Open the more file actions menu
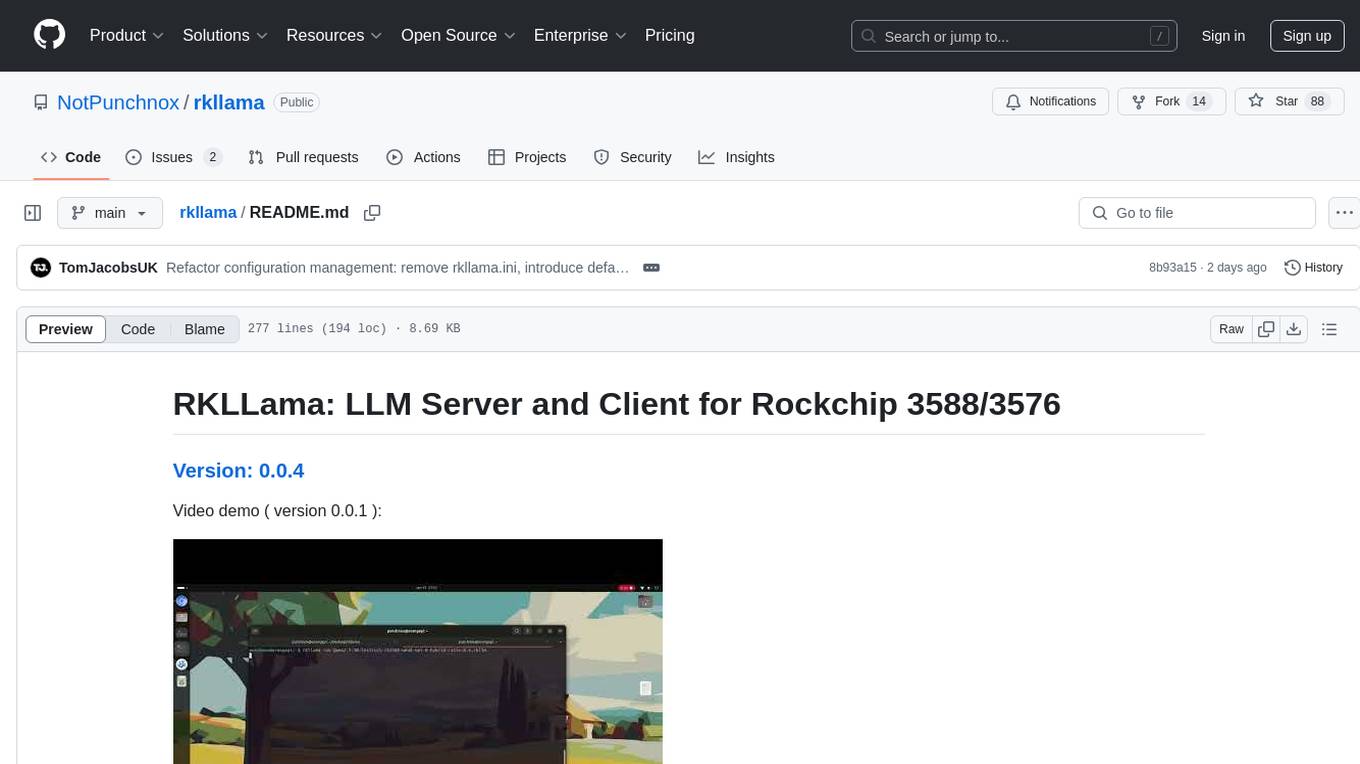 (1344, 213)
